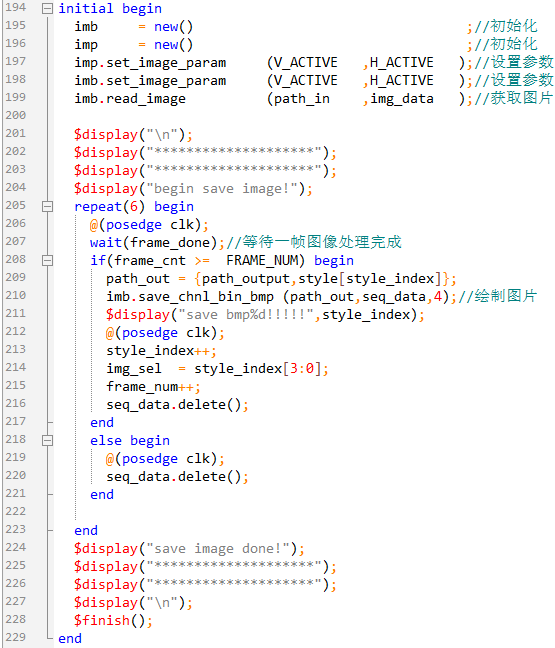Collapse the if(frame_cnt >= FRAME_NUM) fold marker

pyautogui.click(x=48, y=260)
